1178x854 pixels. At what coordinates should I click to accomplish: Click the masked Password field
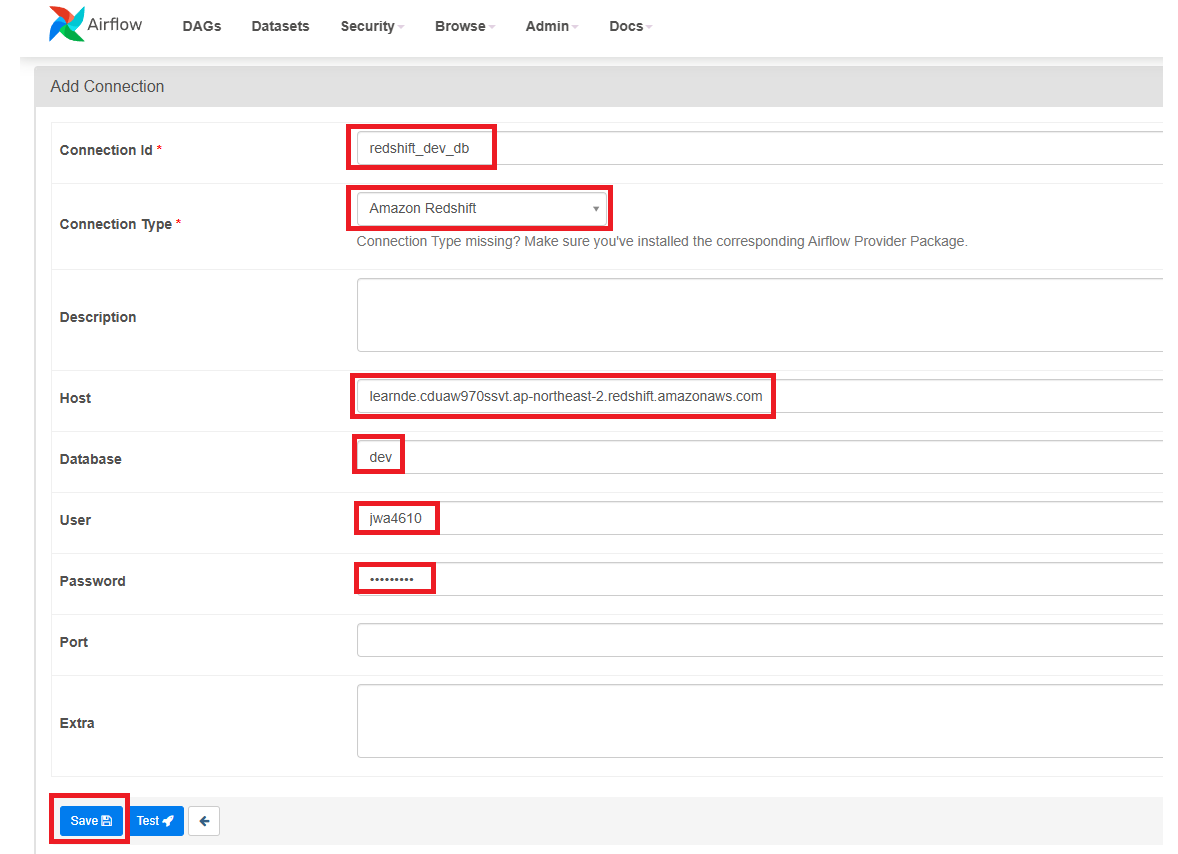(760, 579)
